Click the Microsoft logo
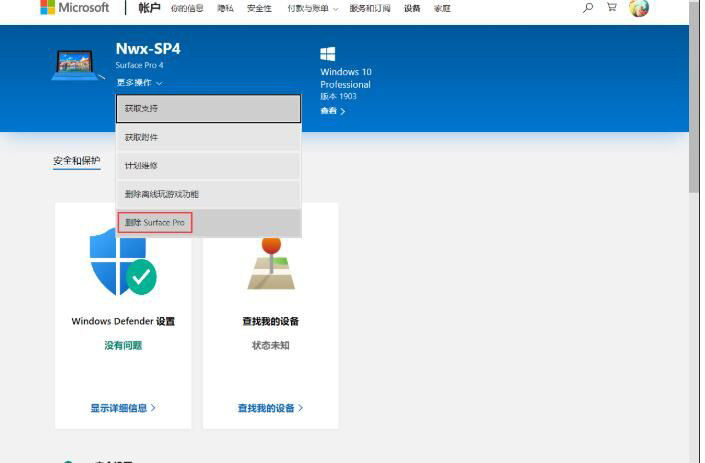 tap(75, 8)
